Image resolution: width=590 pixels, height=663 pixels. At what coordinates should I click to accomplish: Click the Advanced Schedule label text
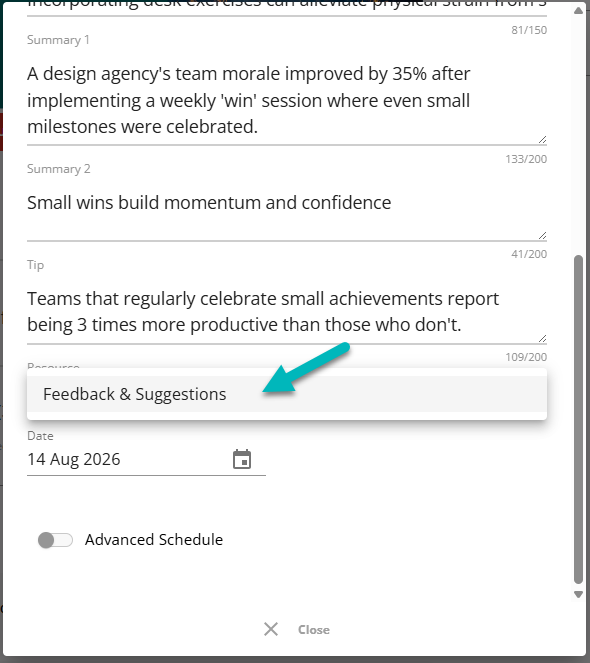pyautogui.click(x=154, y=540)
